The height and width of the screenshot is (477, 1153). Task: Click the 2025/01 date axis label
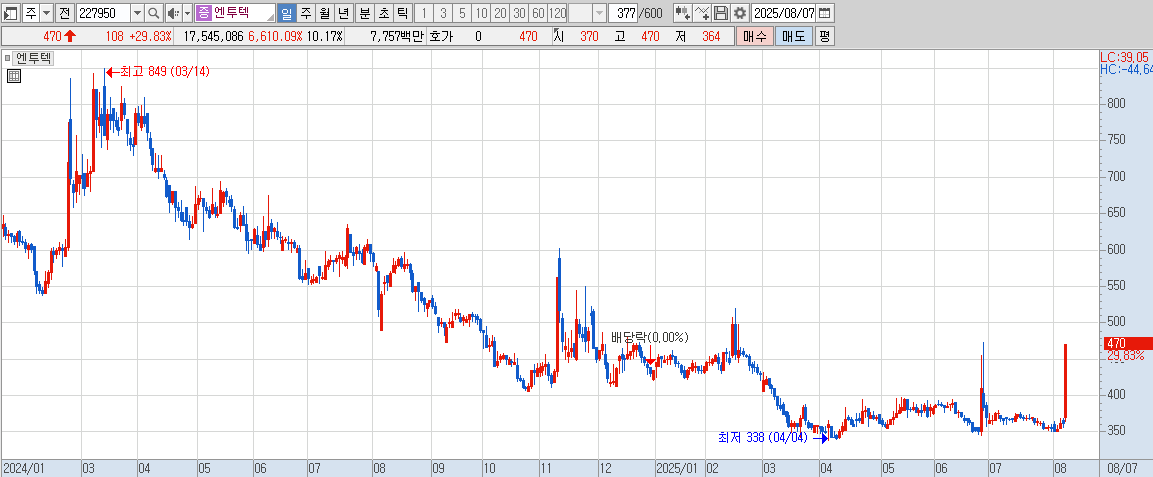click(677, 467)
